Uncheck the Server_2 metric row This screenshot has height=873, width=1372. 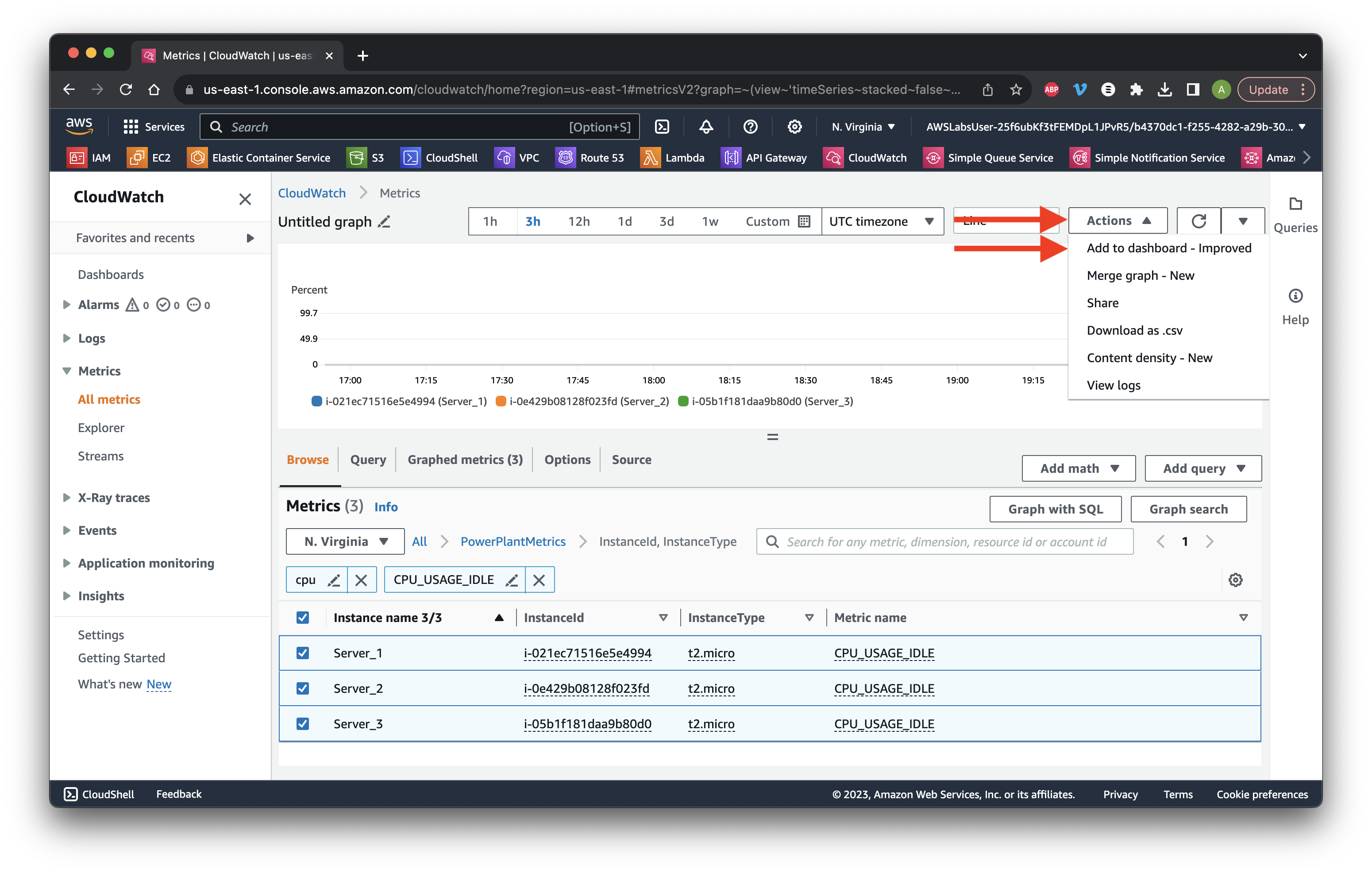tap(303, 688)
